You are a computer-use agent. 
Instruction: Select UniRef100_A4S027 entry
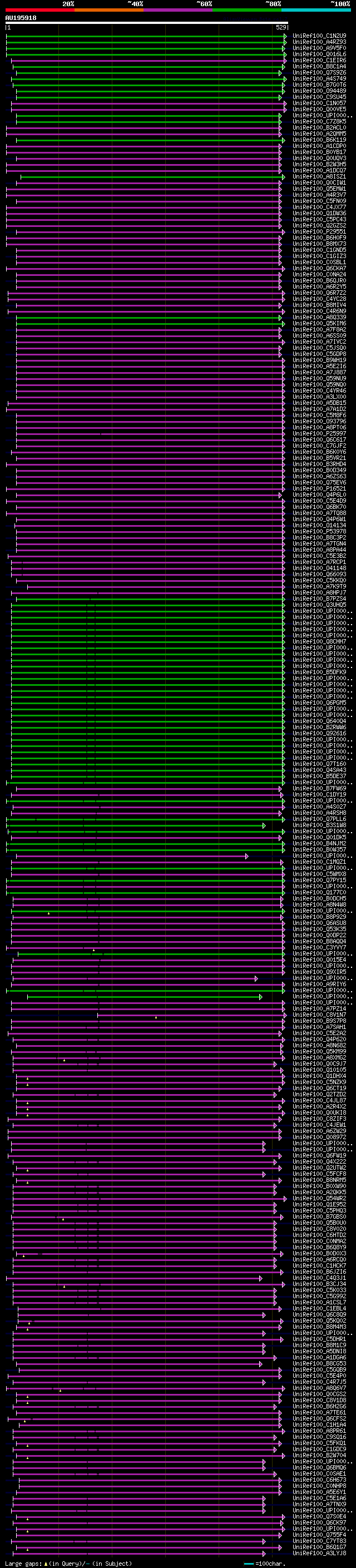[319, 807]
